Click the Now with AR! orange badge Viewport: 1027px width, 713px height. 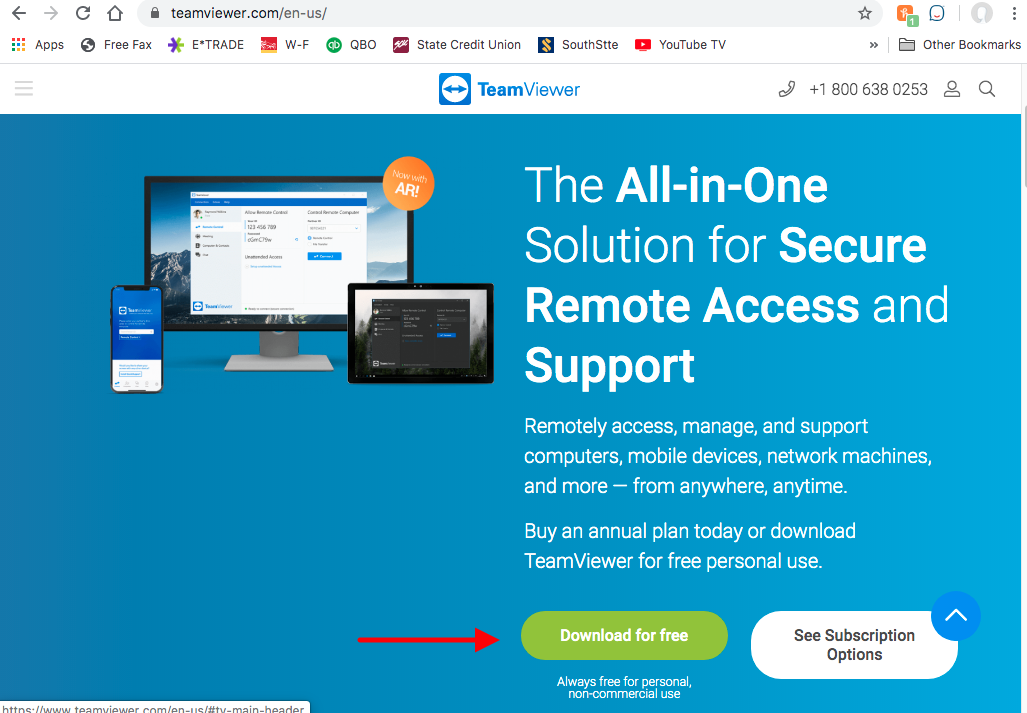(x=408, y=183)
